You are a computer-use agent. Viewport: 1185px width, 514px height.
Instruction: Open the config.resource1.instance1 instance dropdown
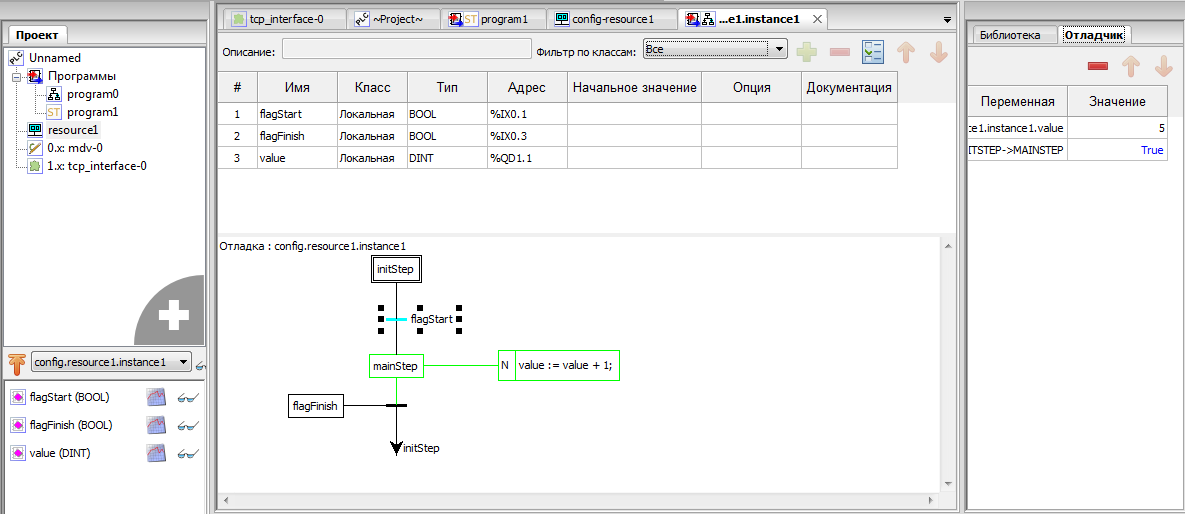(111, 362)
